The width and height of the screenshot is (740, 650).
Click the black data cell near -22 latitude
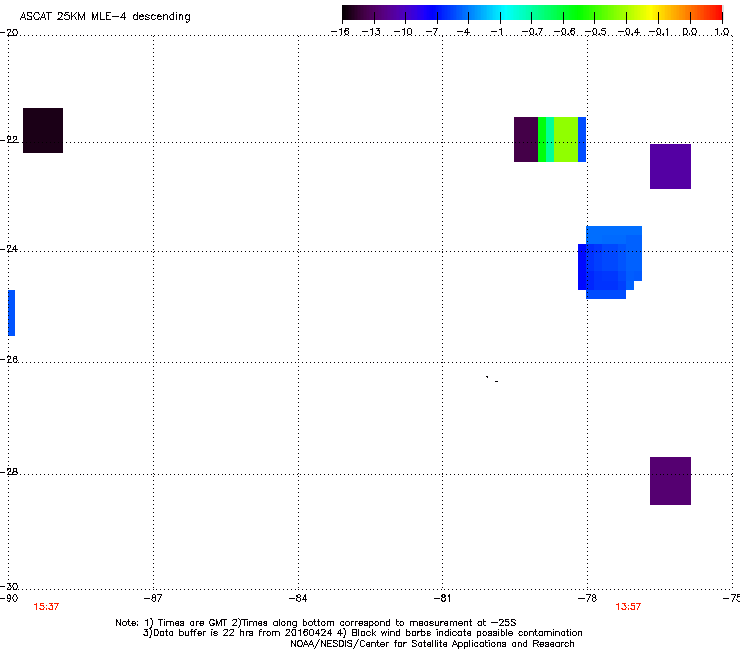(x=43, y=130)
